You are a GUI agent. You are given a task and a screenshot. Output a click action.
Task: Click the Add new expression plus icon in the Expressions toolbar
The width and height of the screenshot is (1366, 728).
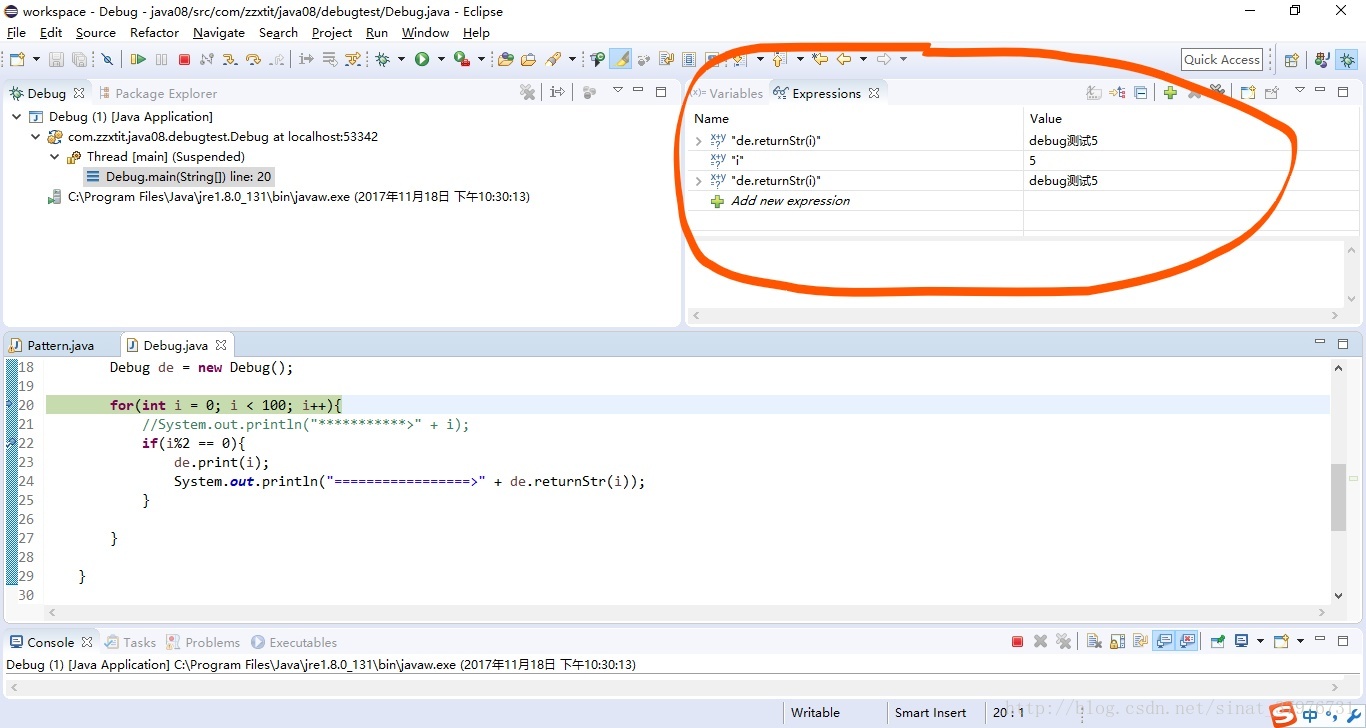click(x=1170, y=93)
